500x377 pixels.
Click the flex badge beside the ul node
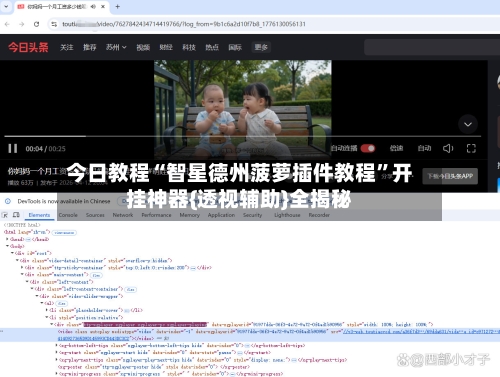(62, 303)
